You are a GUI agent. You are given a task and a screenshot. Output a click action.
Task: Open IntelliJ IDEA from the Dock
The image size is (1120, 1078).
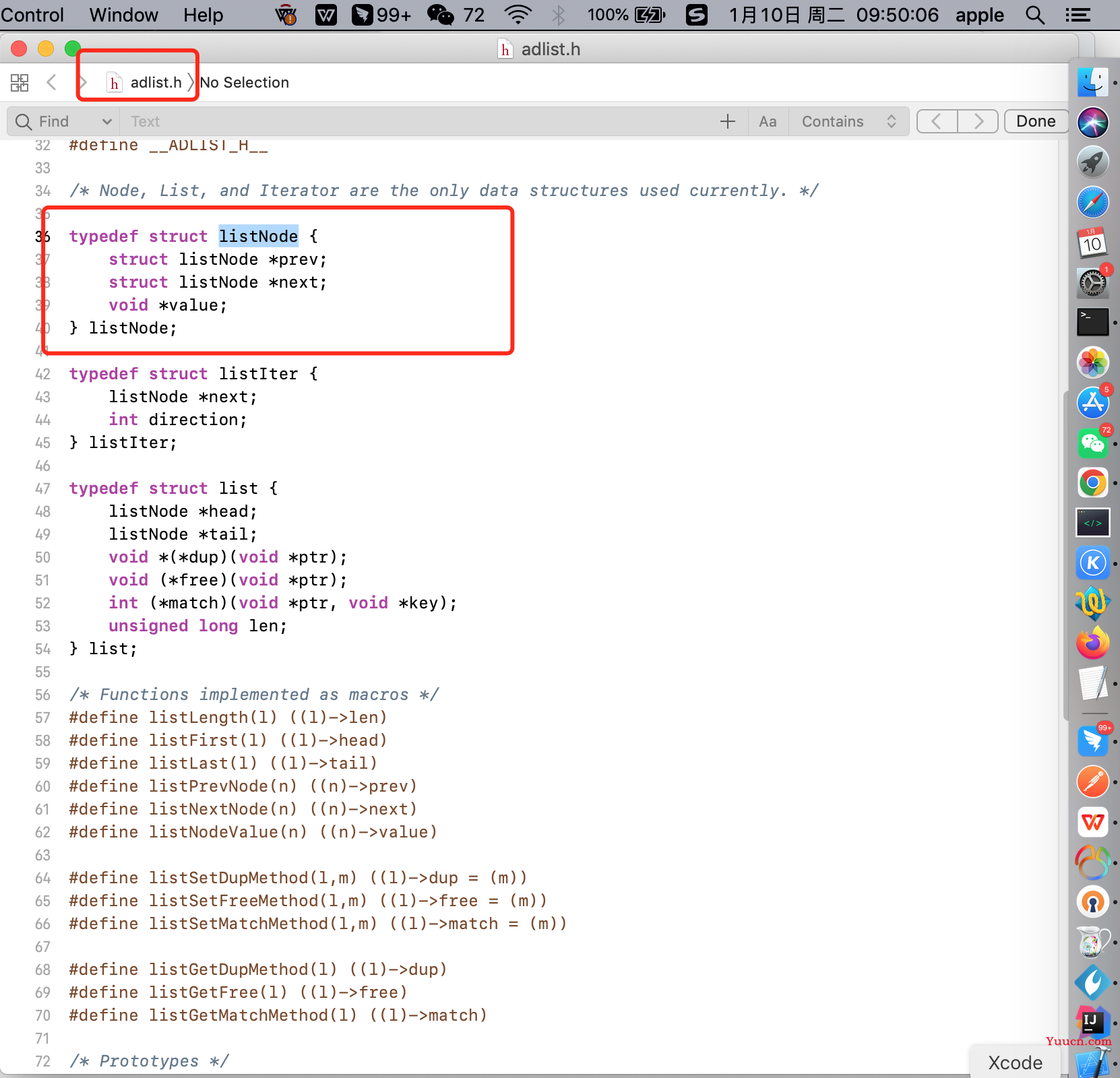[x=1092, y=1022]
